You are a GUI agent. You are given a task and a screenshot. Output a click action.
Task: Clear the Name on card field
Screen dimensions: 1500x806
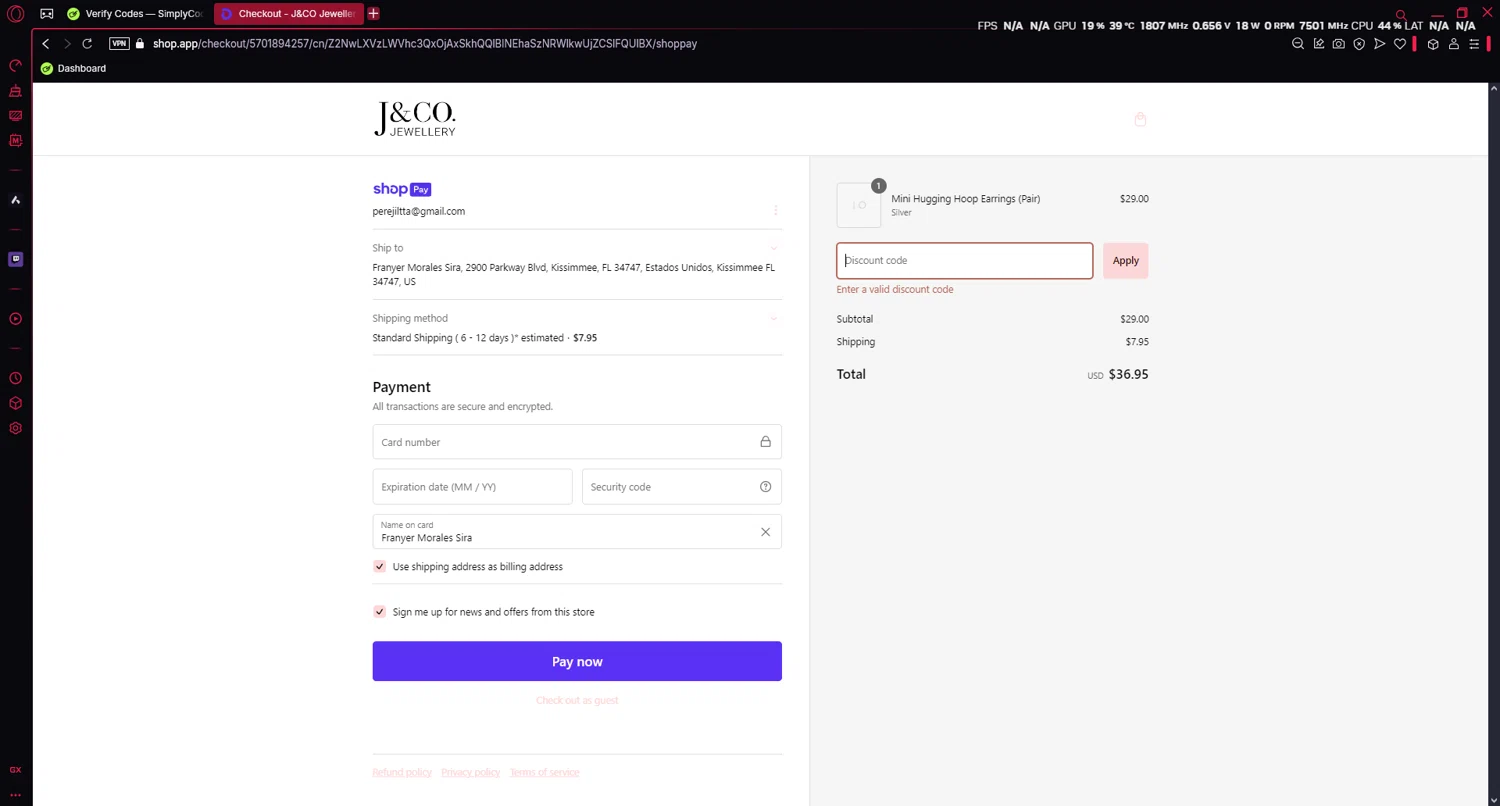[x=765, y=532]
